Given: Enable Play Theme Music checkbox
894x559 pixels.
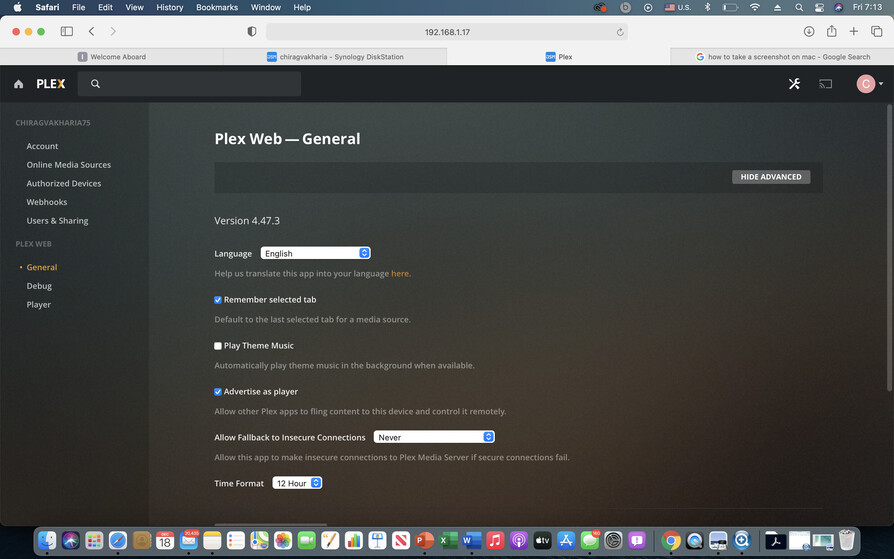Looking at the screenshot, I should (x=218, y=346).
